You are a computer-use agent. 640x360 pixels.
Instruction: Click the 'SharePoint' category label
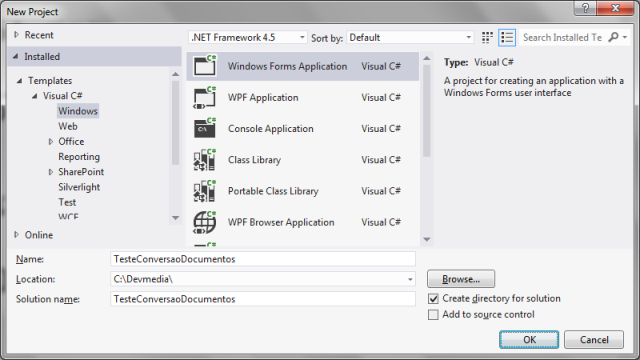point(81,172)
